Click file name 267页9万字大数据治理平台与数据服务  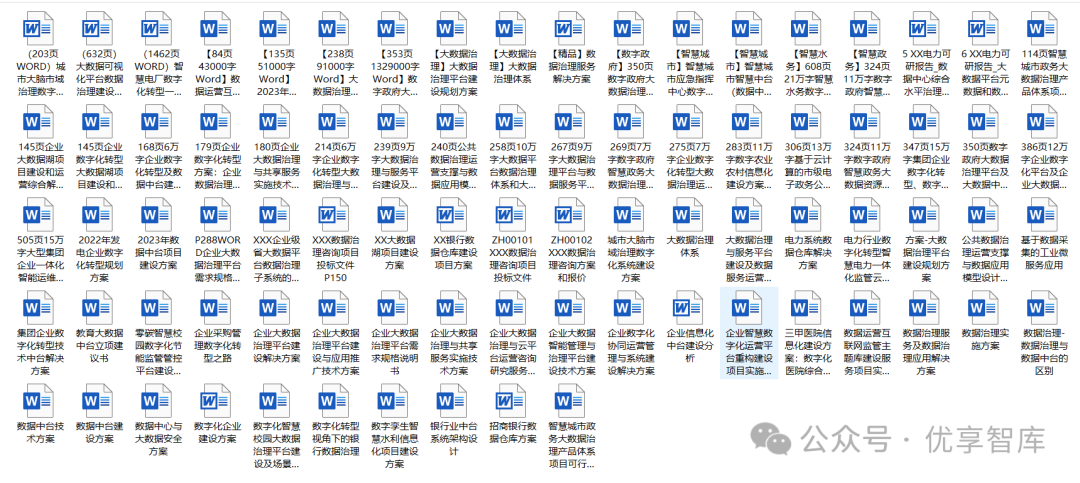coord(570,166)
